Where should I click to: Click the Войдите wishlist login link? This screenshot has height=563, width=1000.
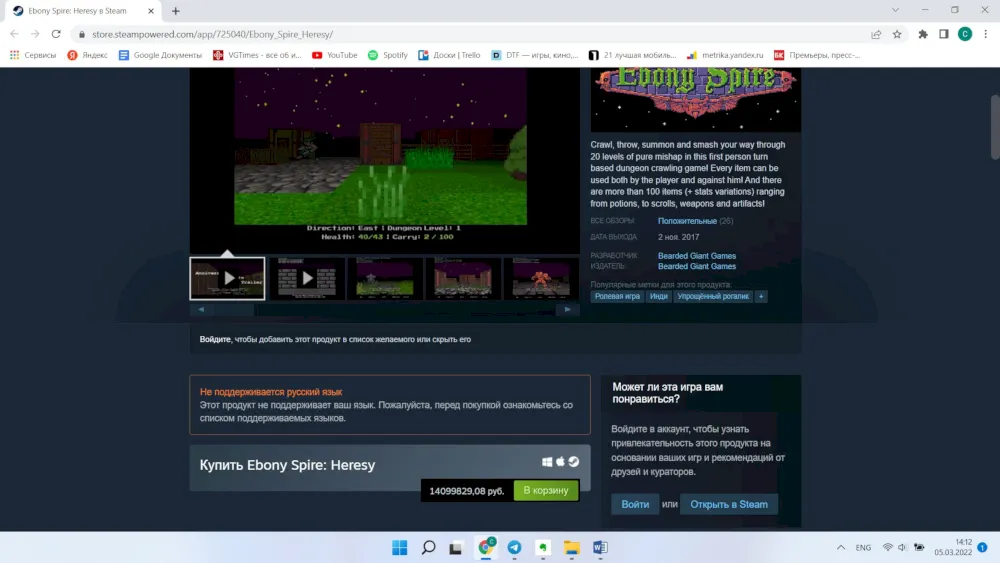(x=215, y=339)
